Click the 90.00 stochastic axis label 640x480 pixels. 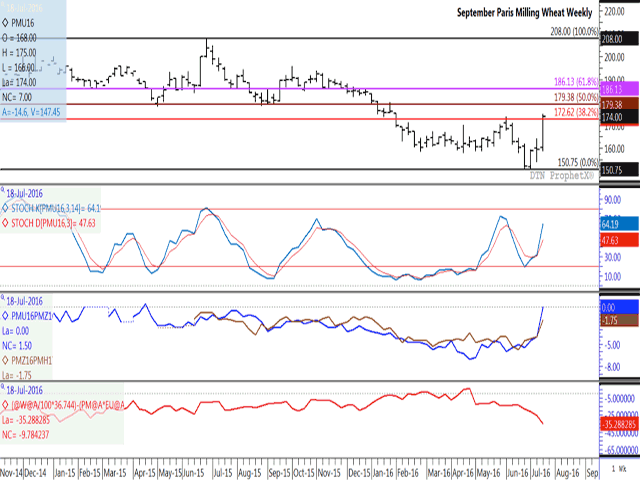[612, 200]
